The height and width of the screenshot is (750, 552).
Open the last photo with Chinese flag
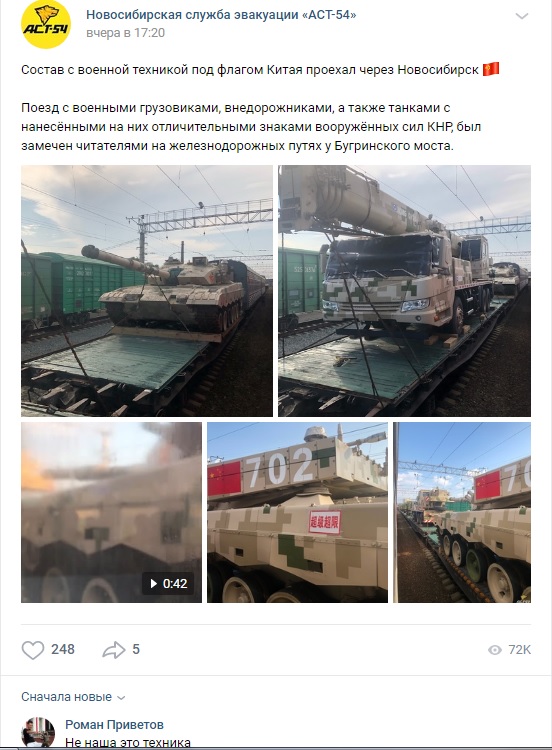(x=462, y=512)
